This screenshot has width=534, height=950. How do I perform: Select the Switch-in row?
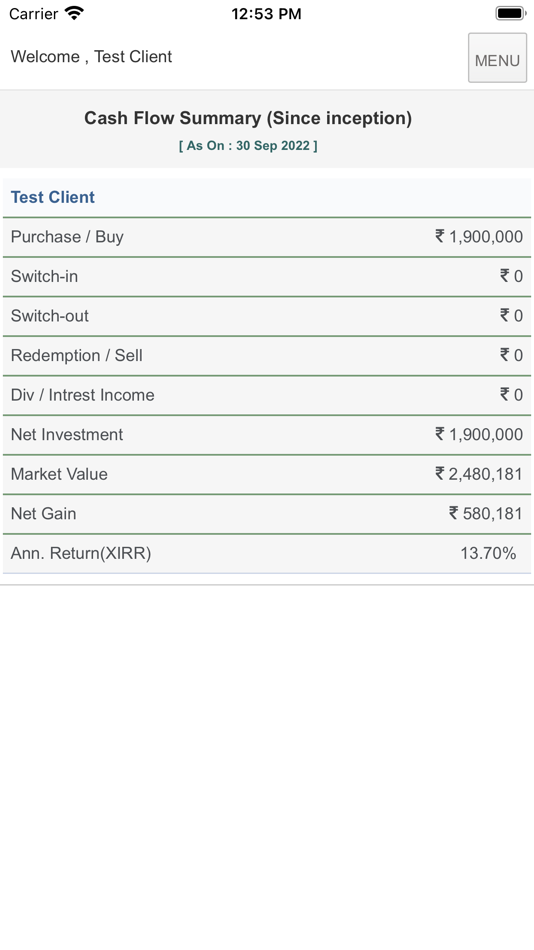[267, 276]
